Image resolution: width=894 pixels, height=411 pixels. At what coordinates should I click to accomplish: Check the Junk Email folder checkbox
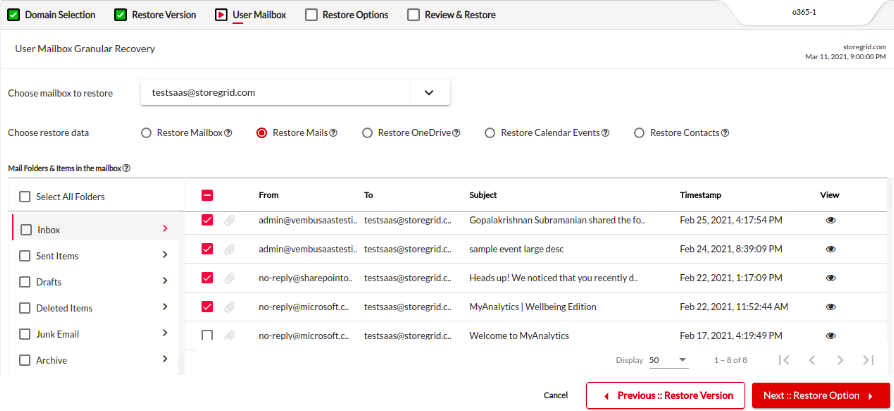25,335
